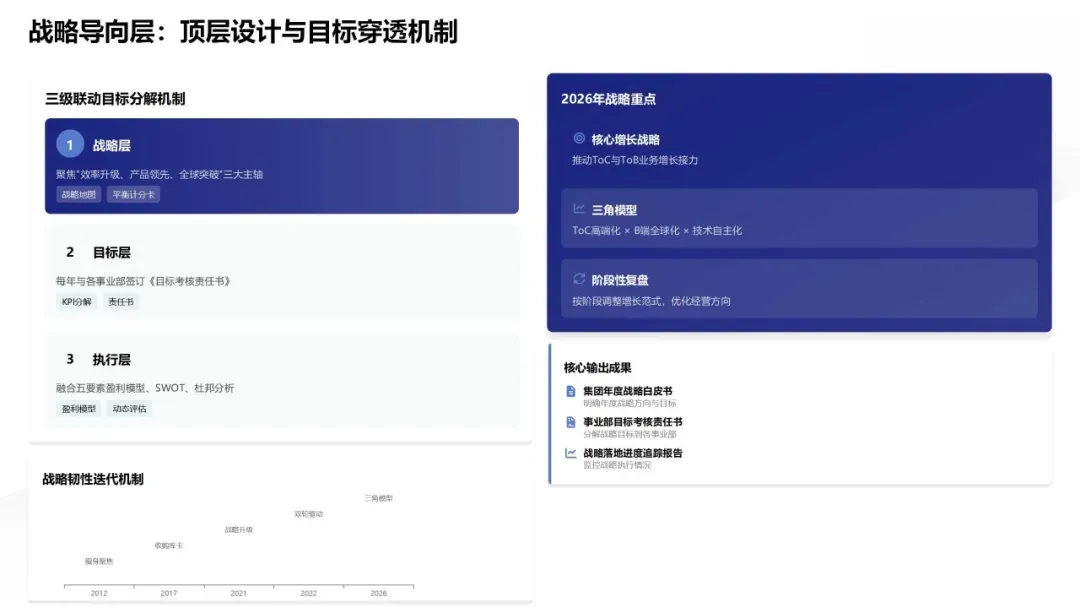
Task: Select the KPI分解 tag
Action: (x=76, y=302)
